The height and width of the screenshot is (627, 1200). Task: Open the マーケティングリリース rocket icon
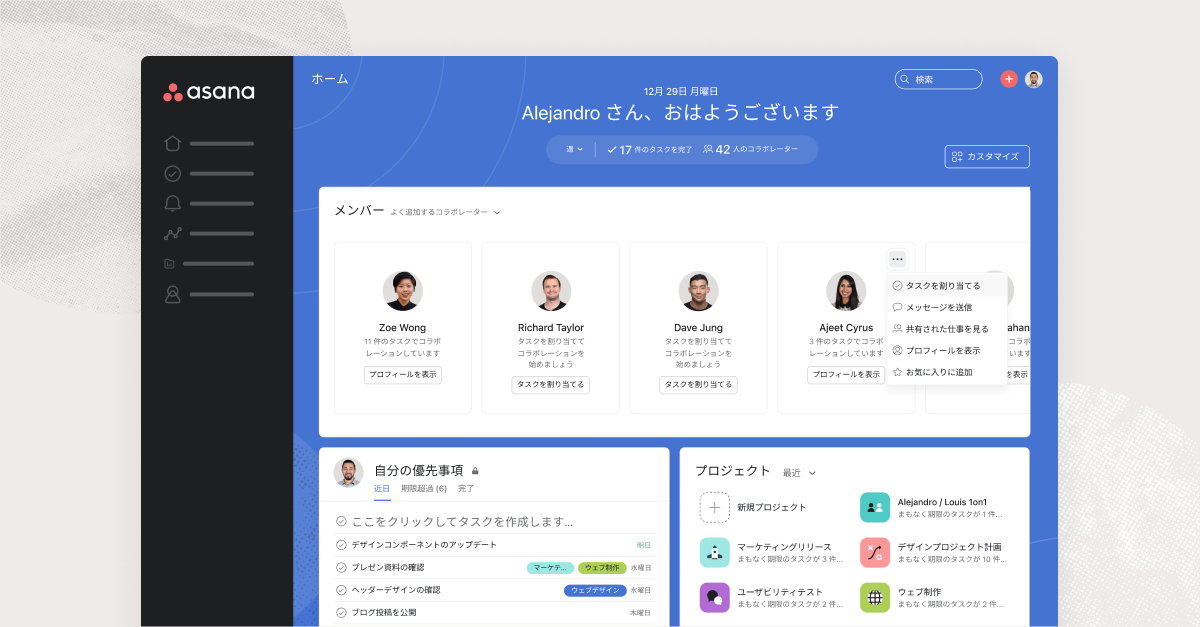[x=714, y=552]
